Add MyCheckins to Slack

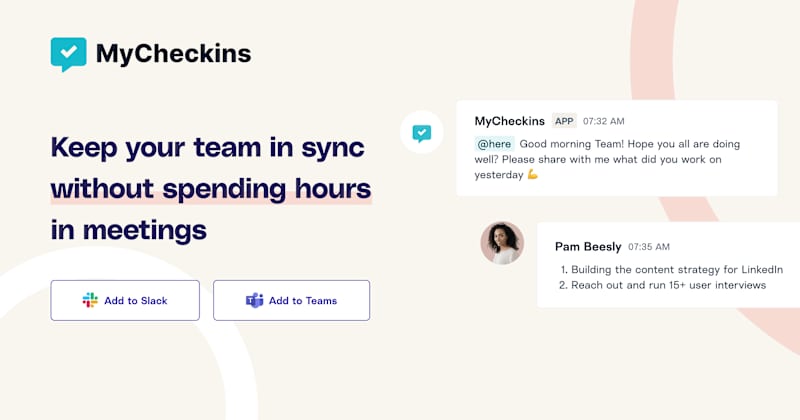point(125,301)
